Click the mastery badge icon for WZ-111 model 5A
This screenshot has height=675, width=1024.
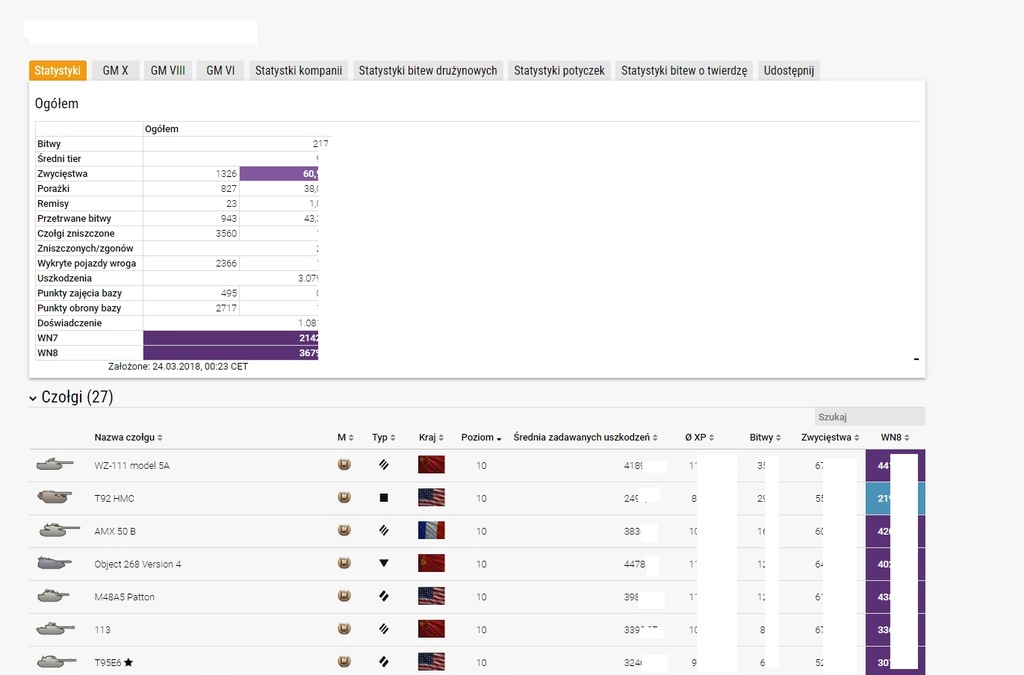344,465
